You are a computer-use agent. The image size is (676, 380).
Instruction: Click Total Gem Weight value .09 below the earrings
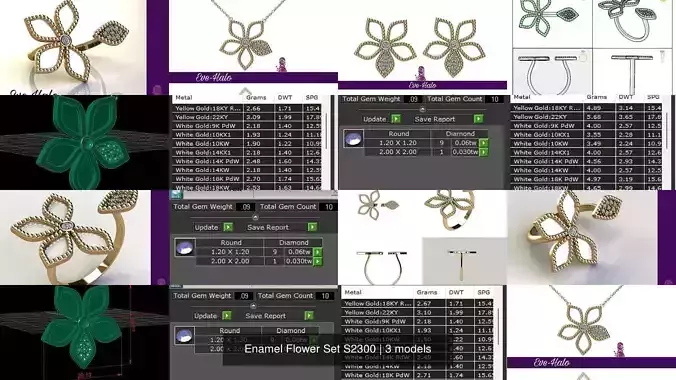click(x=413, y=99)
